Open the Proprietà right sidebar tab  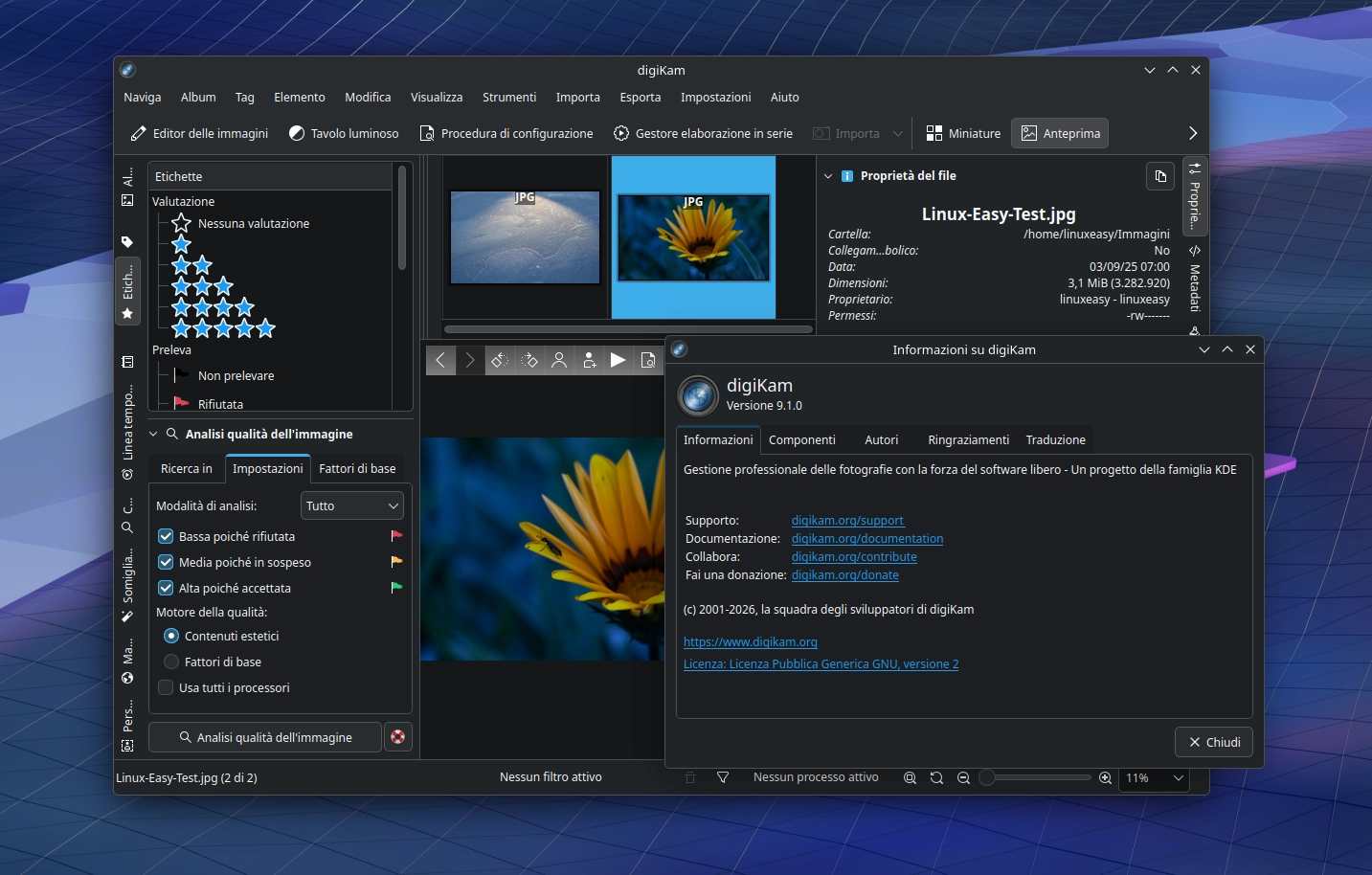pos(1195,195)
